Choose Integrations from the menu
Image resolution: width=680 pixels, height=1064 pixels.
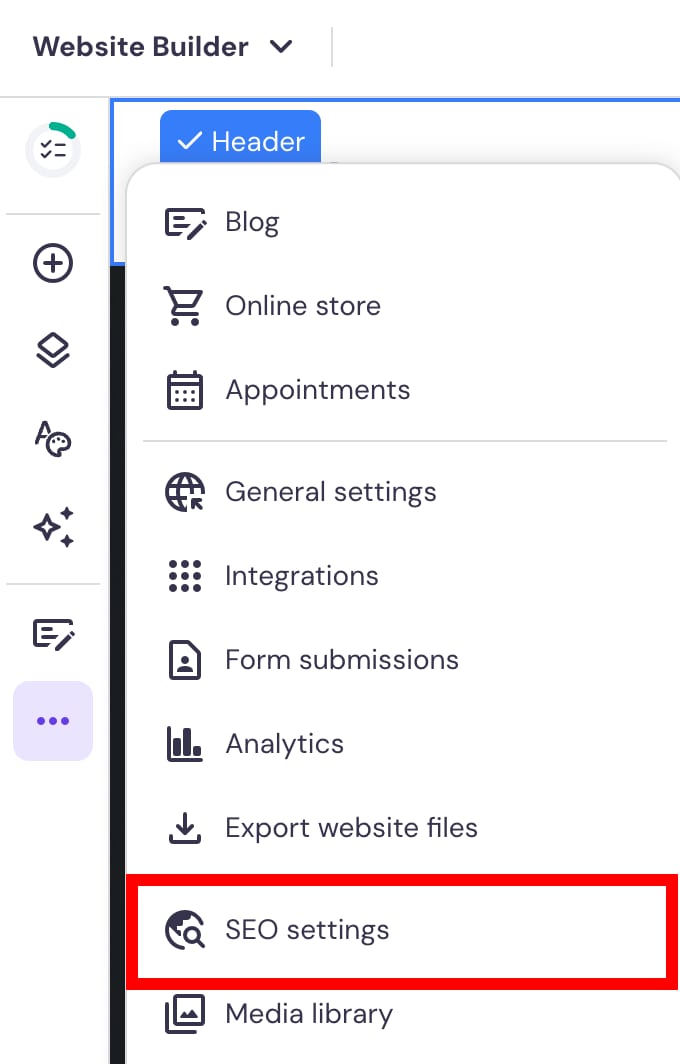tap(301, 576)
